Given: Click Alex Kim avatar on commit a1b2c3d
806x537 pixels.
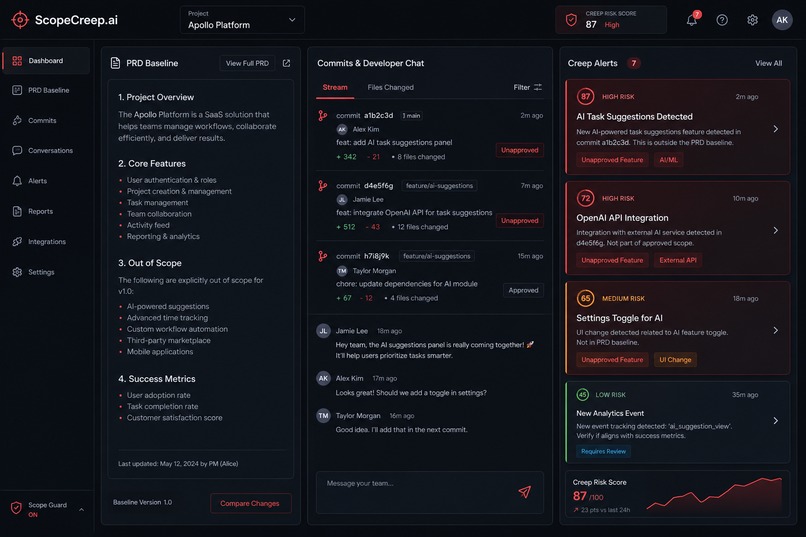Looking at the screenshot, I should click(x=342, y=129).
